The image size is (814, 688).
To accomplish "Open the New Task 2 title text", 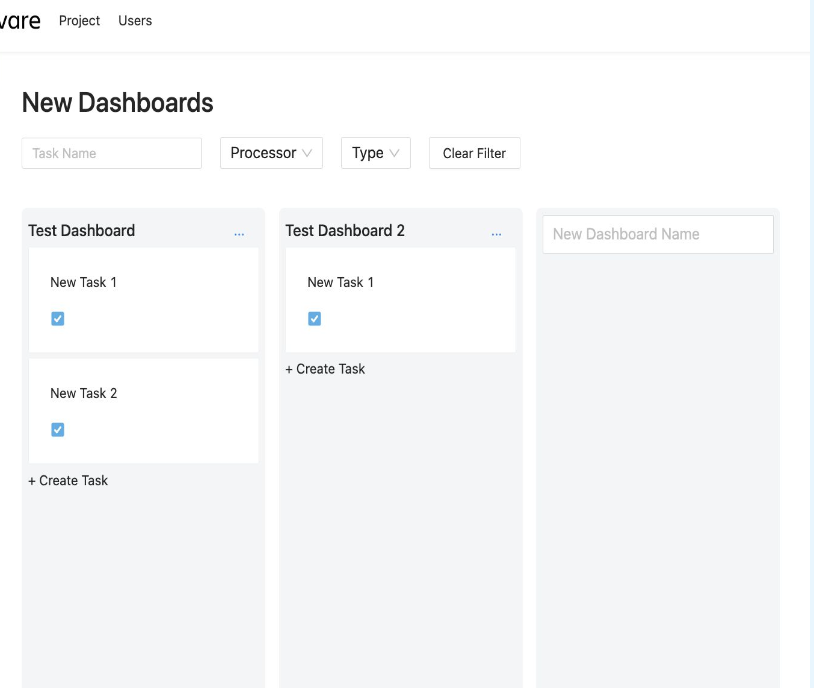I will [83, 393].
